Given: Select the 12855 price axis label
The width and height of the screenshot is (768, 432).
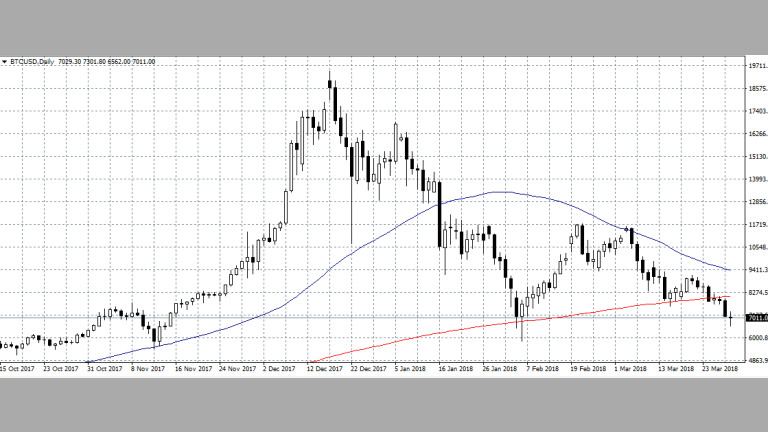Looking at the screenshot, I should pyautogui.click(x=754, y=202).
